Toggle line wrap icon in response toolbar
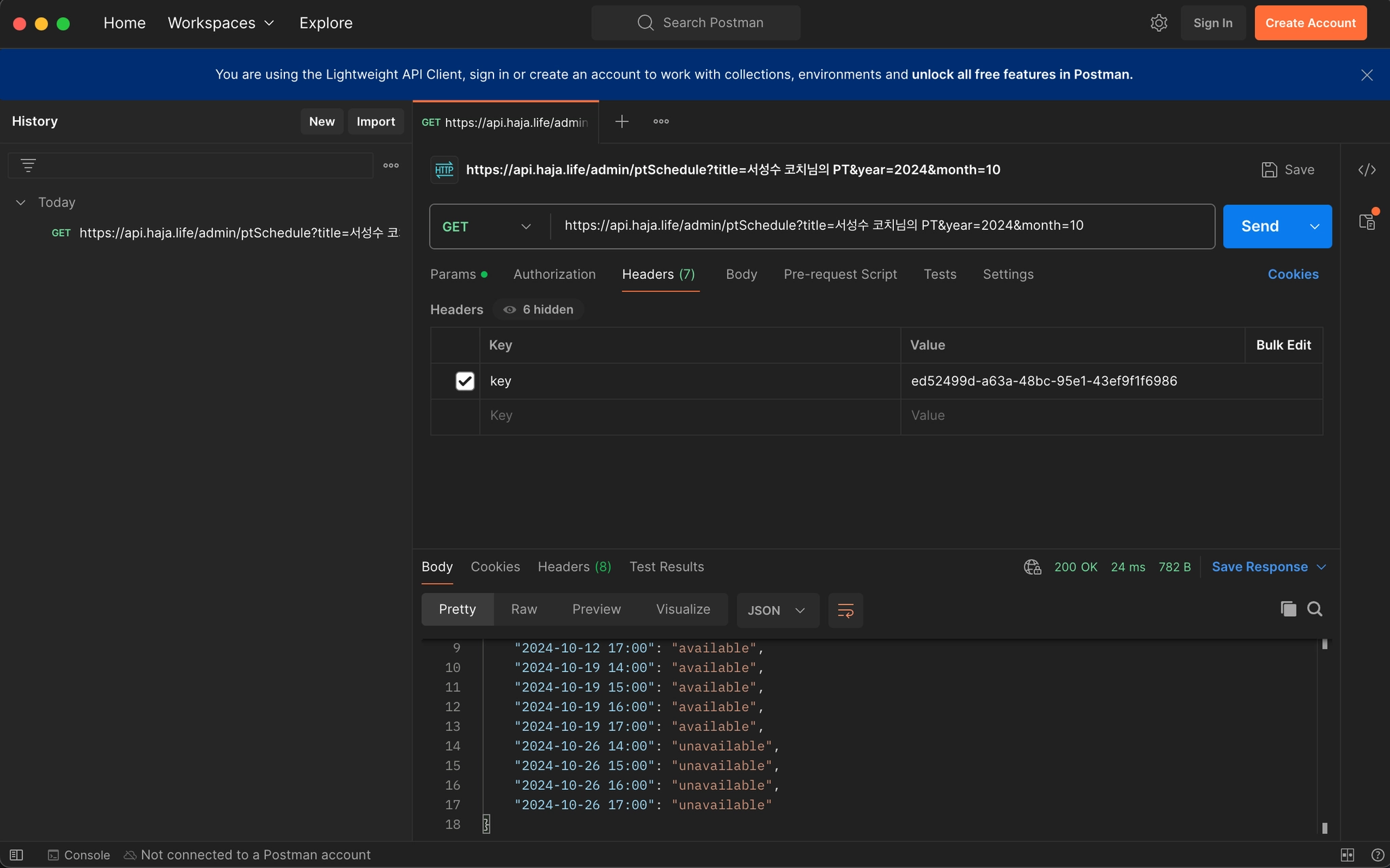This screenshot has width=1390, height=868. click(x=845, y=610)
